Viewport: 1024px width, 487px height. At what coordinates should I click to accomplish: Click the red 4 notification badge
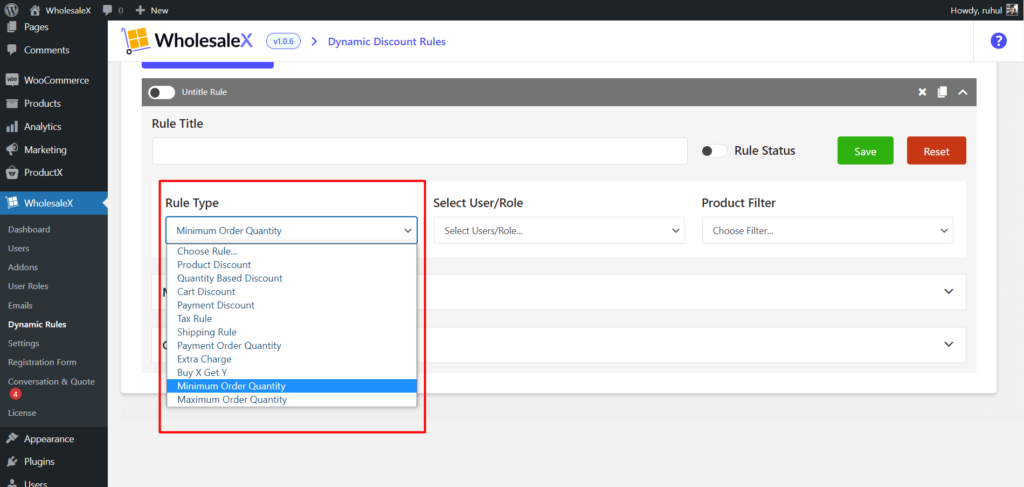pyautogui.click(x=16, y=394)
